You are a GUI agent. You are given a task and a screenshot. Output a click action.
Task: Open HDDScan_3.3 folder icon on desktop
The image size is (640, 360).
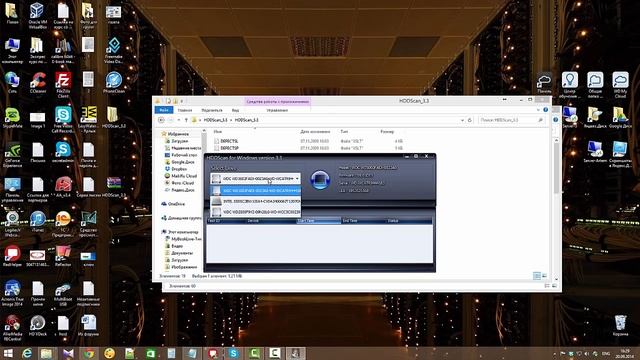[113, 118]
